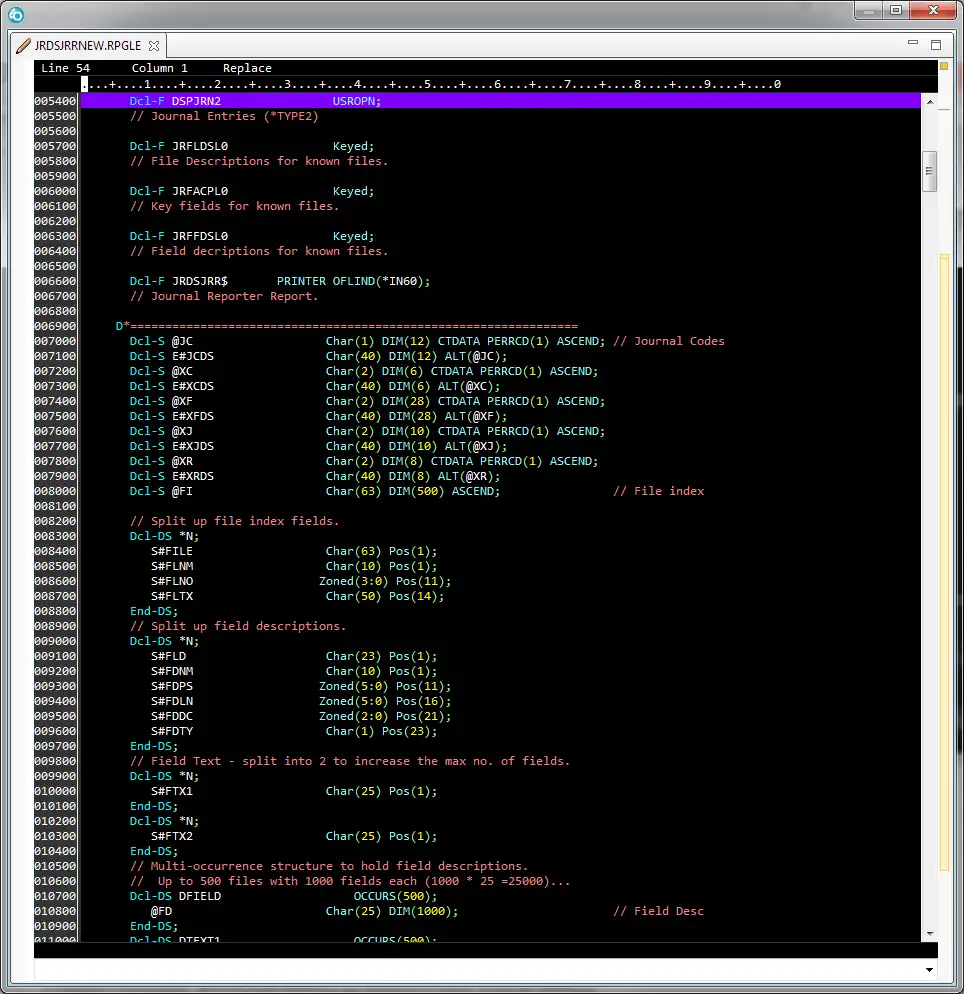
Task: Click the scrollbar down arrow
Action: click(929, 933)
